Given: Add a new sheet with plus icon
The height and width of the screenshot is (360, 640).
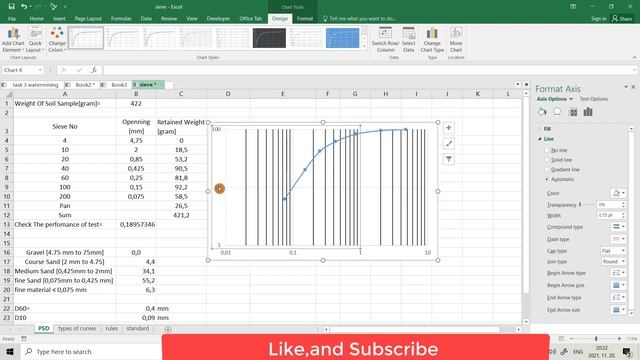Looking at the screenshot, I should point(168,329).
